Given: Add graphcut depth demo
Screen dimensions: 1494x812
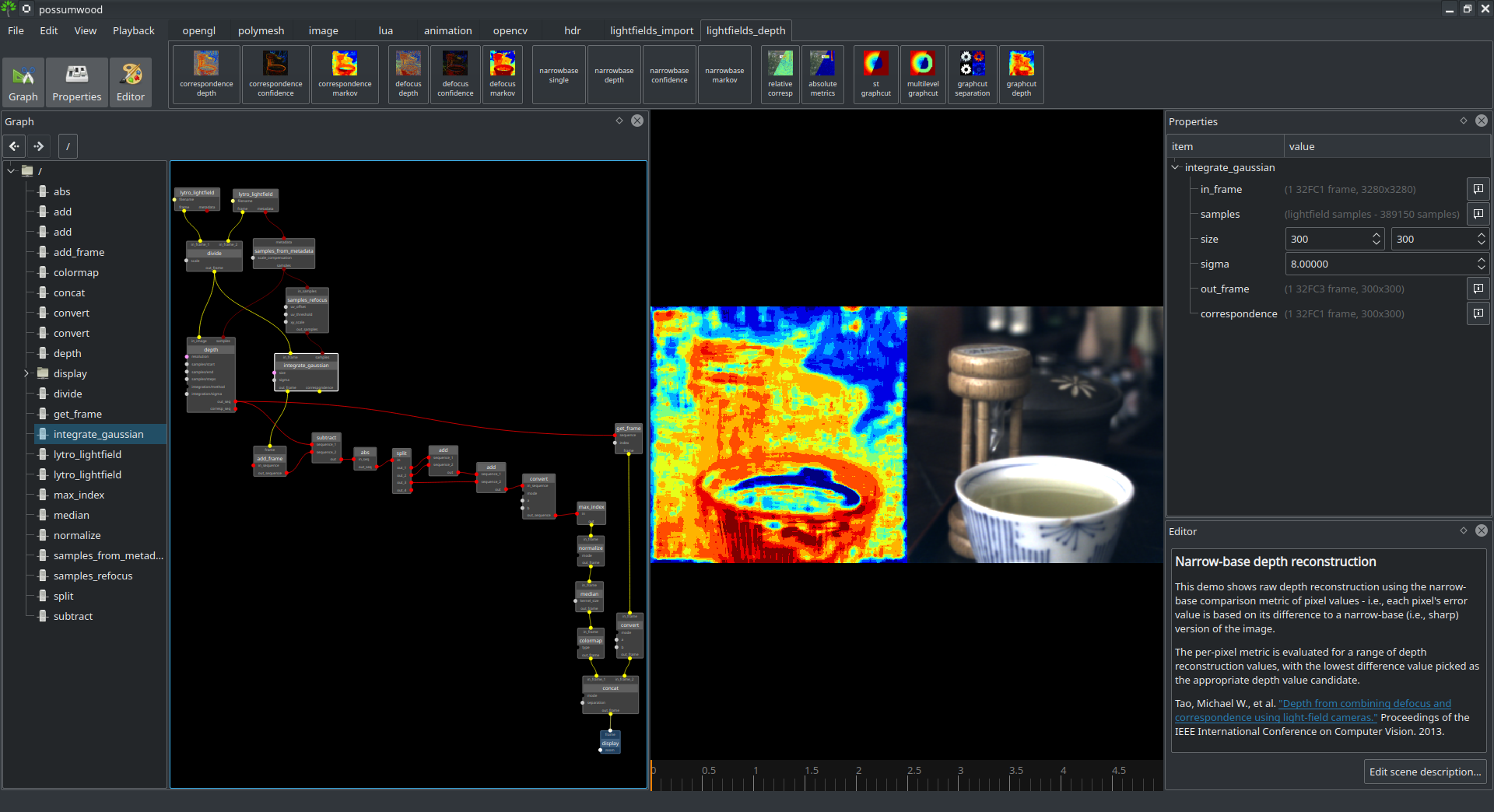Looking at the screenshot, I should point(1021,75).
